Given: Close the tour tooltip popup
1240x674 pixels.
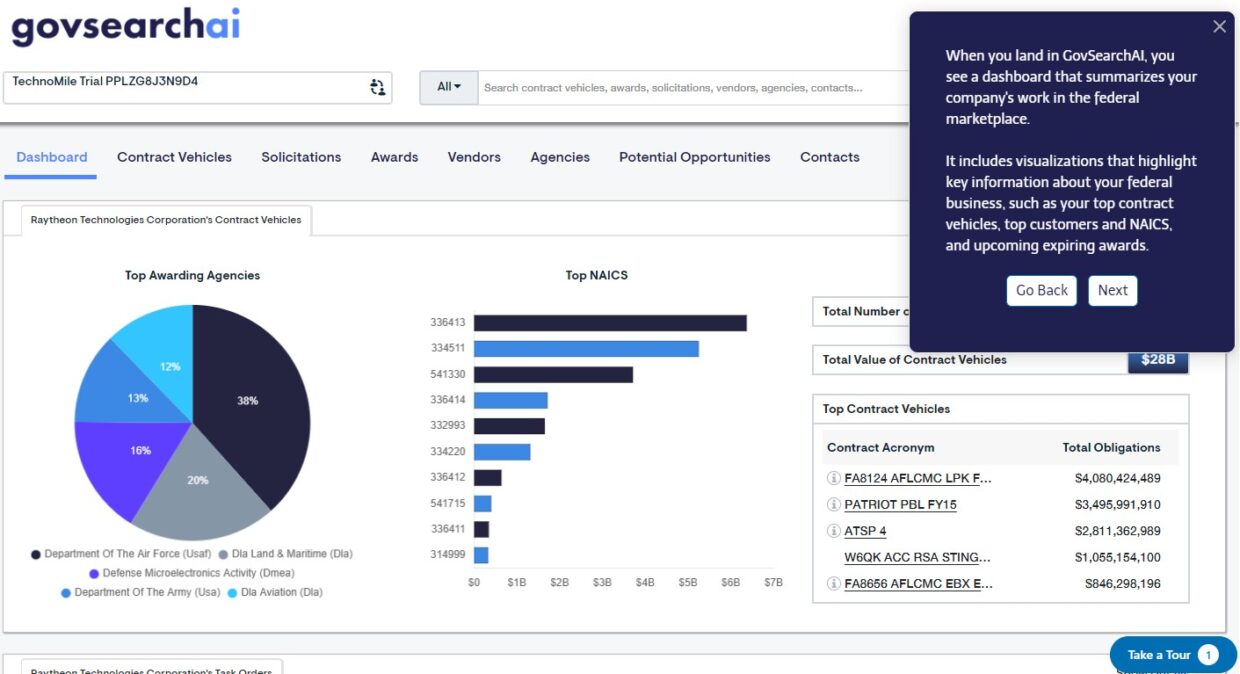Looking at the screenshot, I should point(1219,27).
